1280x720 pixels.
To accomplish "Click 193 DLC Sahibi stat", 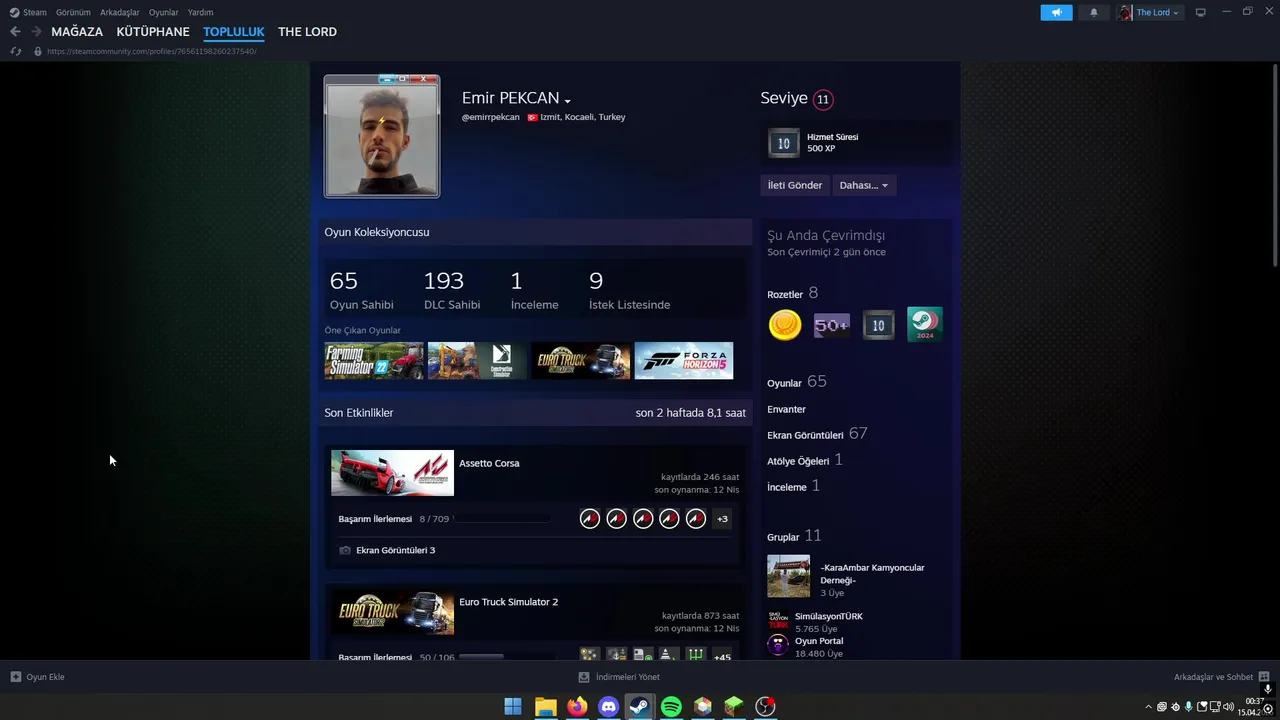I will pos(452,290).
